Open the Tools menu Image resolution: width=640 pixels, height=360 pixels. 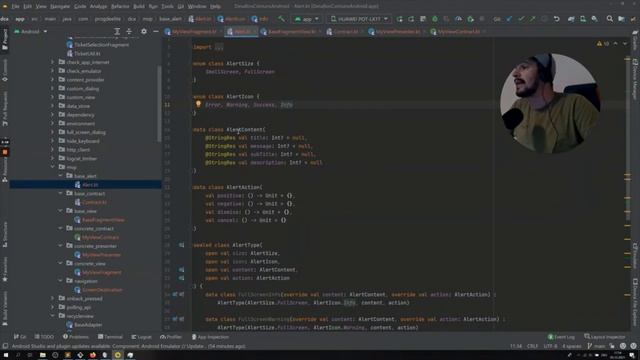pos(167,7)
